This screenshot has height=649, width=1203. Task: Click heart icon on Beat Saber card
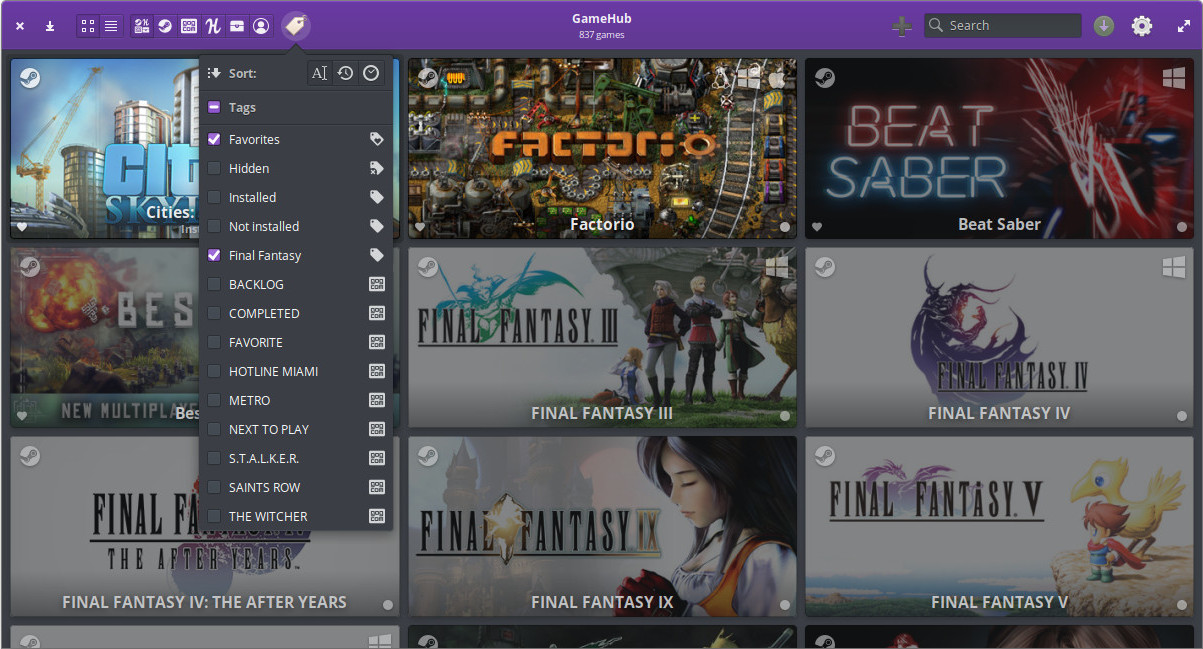tap(817, 227)
